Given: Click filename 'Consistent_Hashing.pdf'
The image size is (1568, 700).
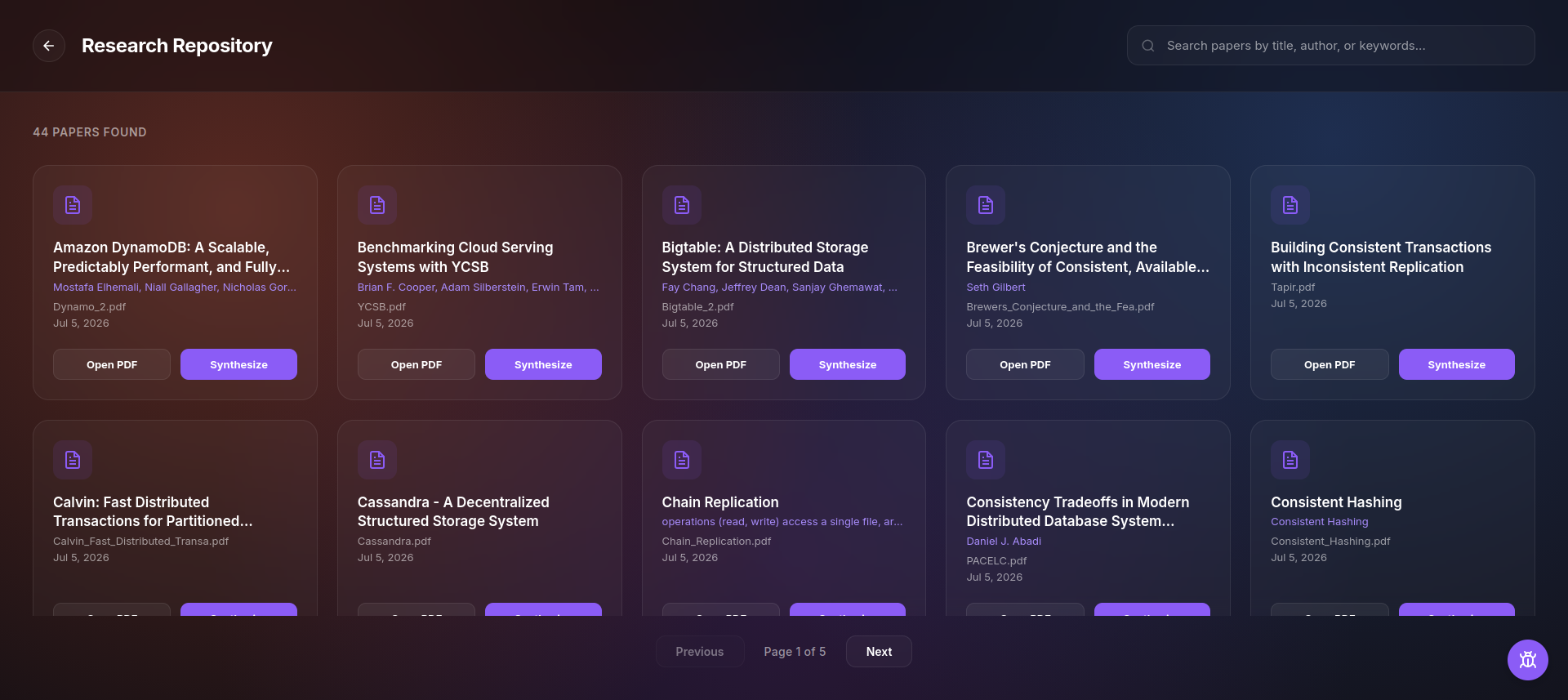Looking at the screenshot, I should click(x=1330, y=542).
